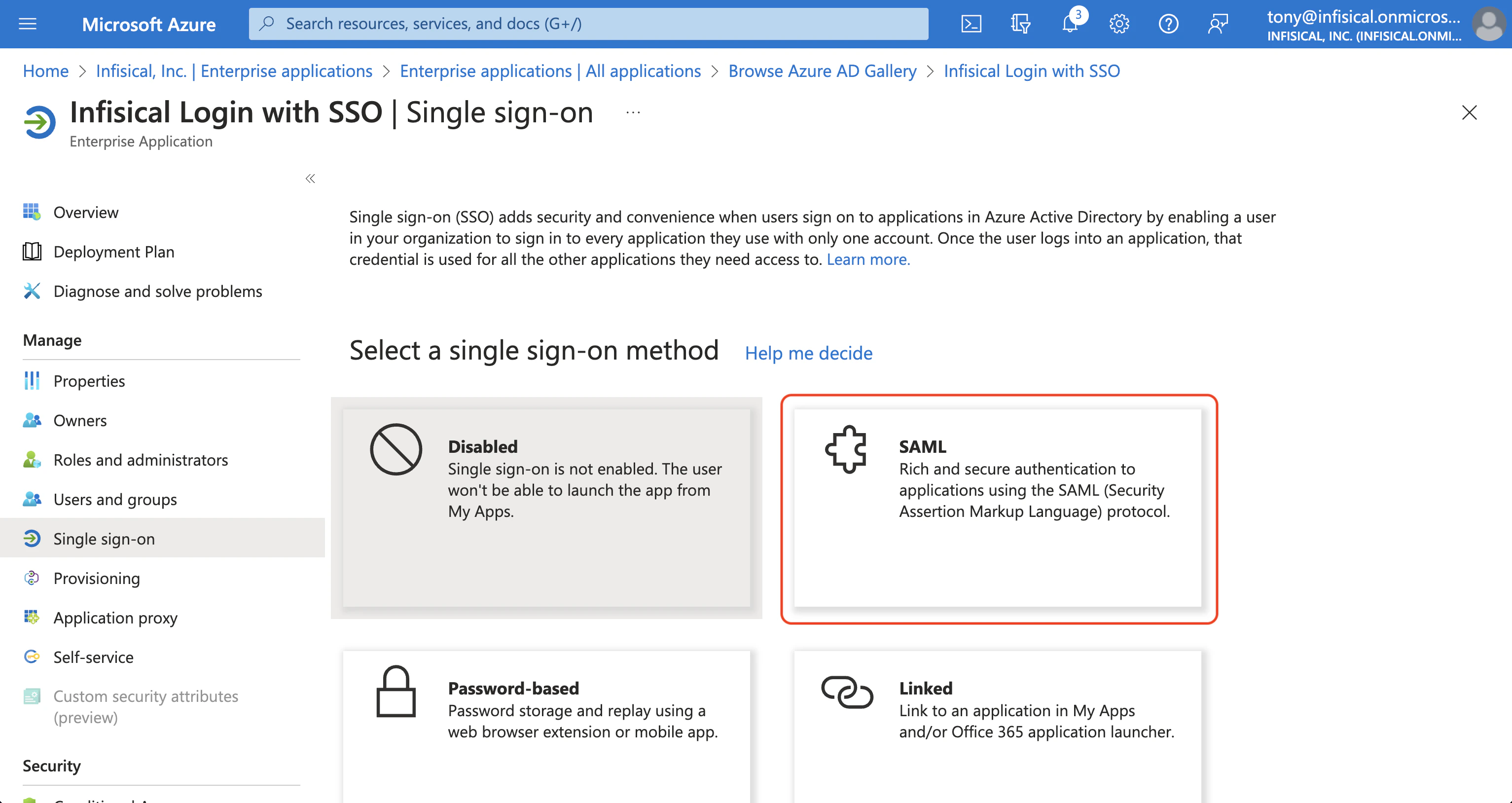Go to Infisical, Inc. | Enterprise applications breadcrumb
The width and height of the screenshot is (1512, 803).
234,71
